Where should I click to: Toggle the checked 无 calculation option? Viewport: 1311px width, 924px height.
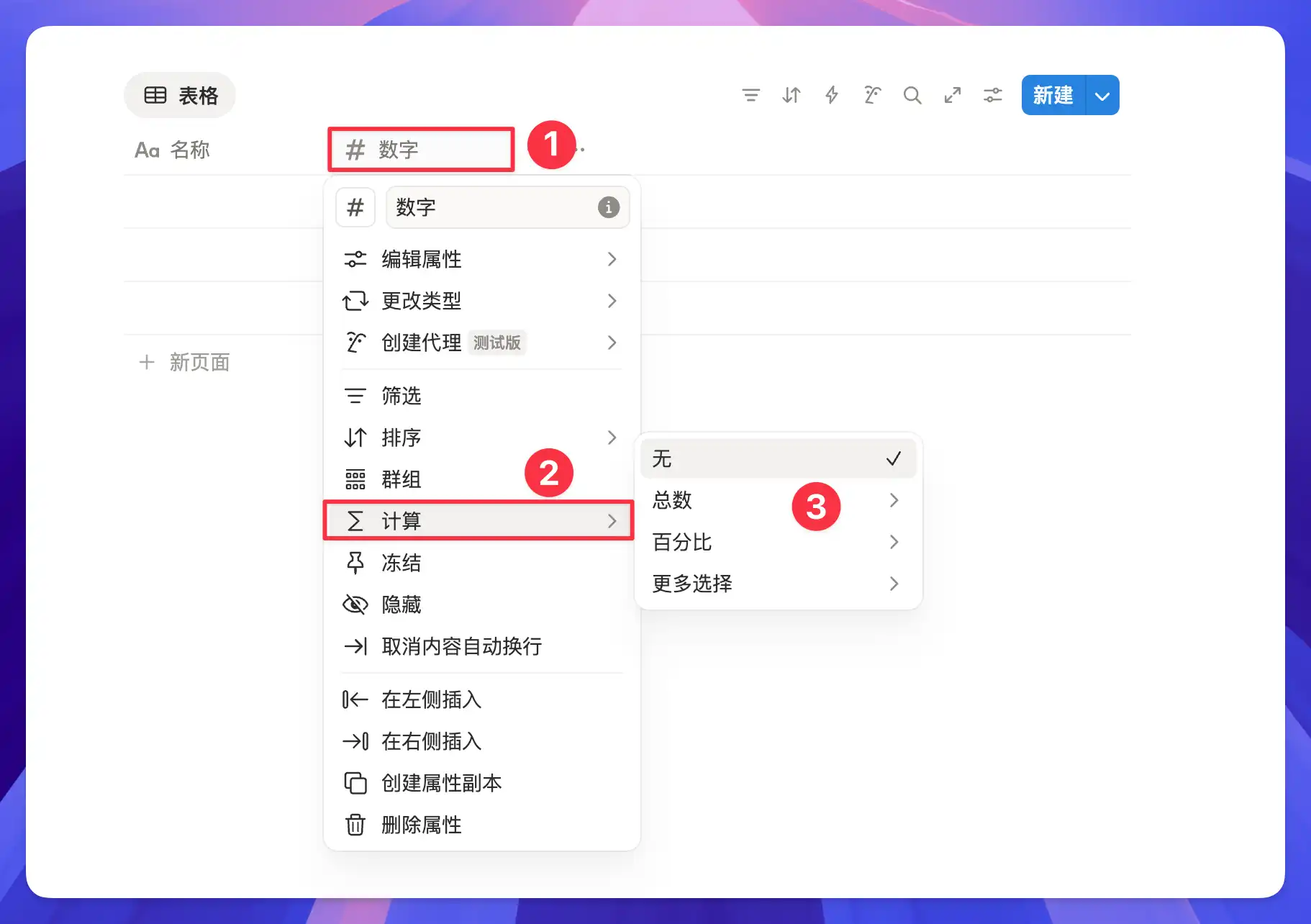click(777, 458)
